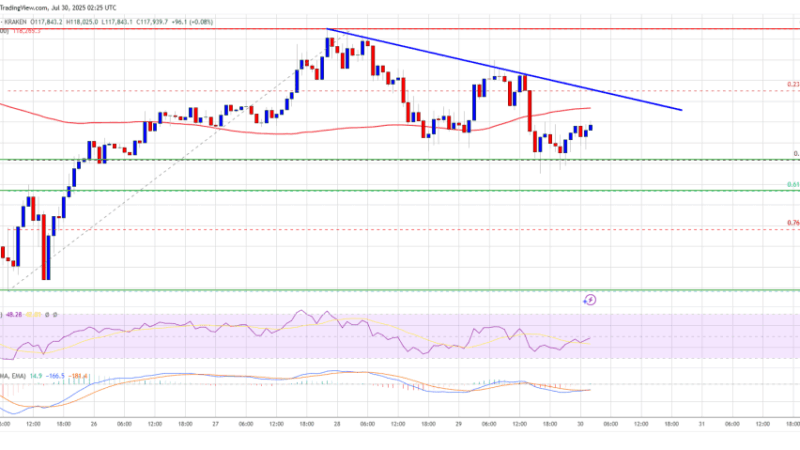This screenshot has height=450, width=800.
Task: Click the blue MACD value −166.5
Action: click(55, 376)
